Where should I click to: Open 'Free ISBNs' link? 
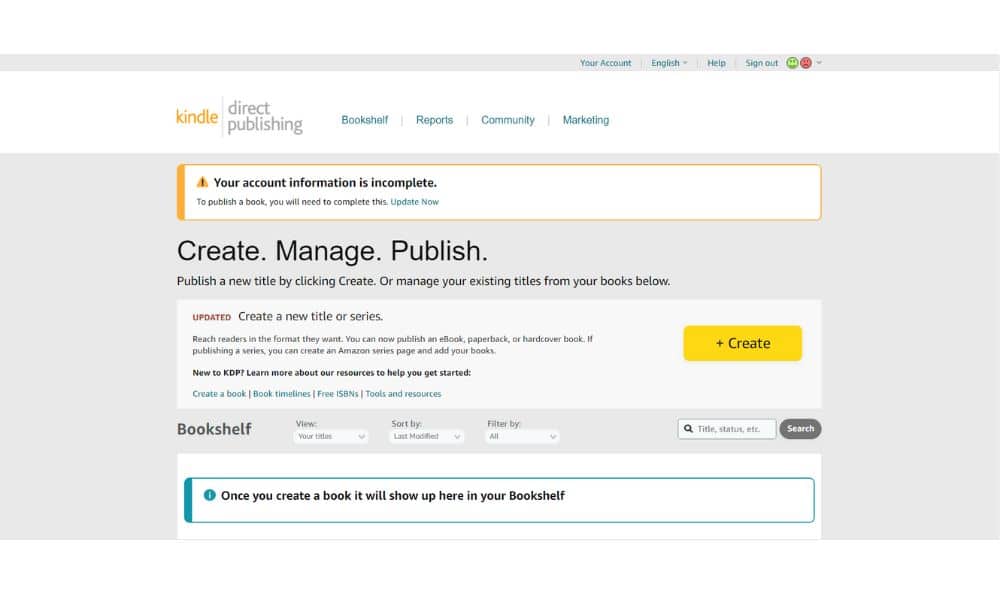[x=337, y=393]
